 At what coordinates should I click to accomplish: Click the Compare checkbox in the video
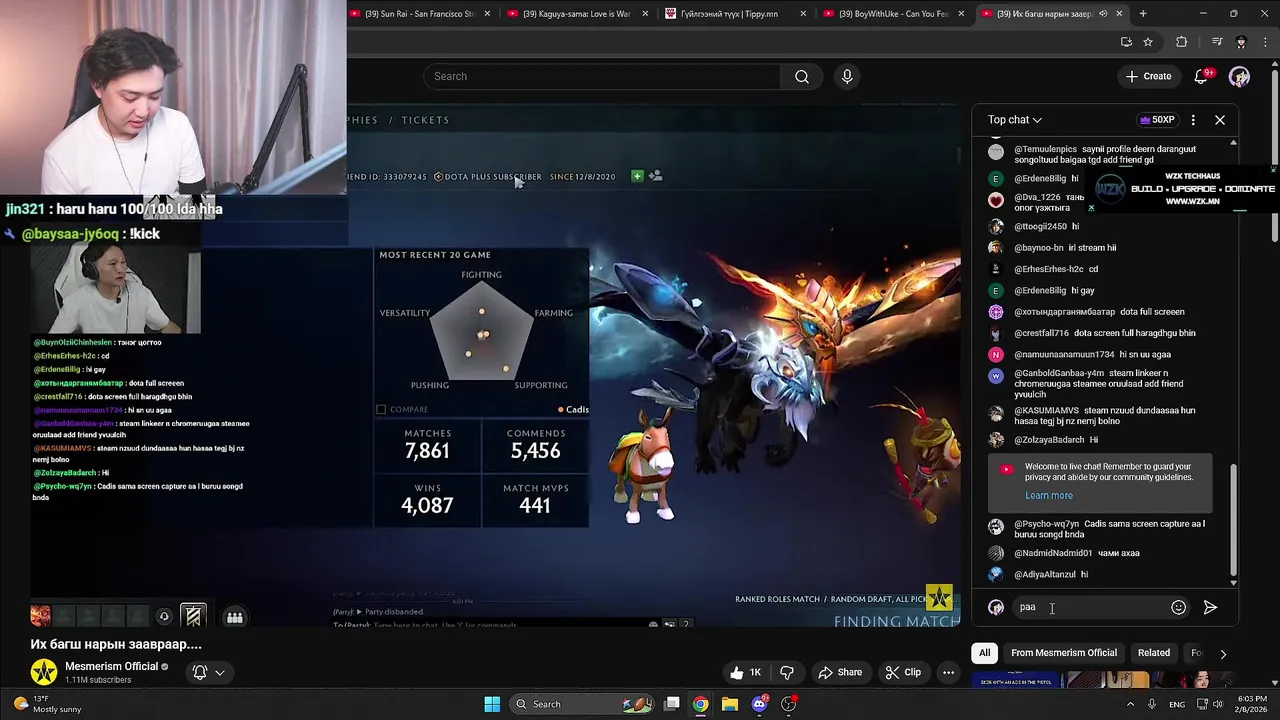381,409
